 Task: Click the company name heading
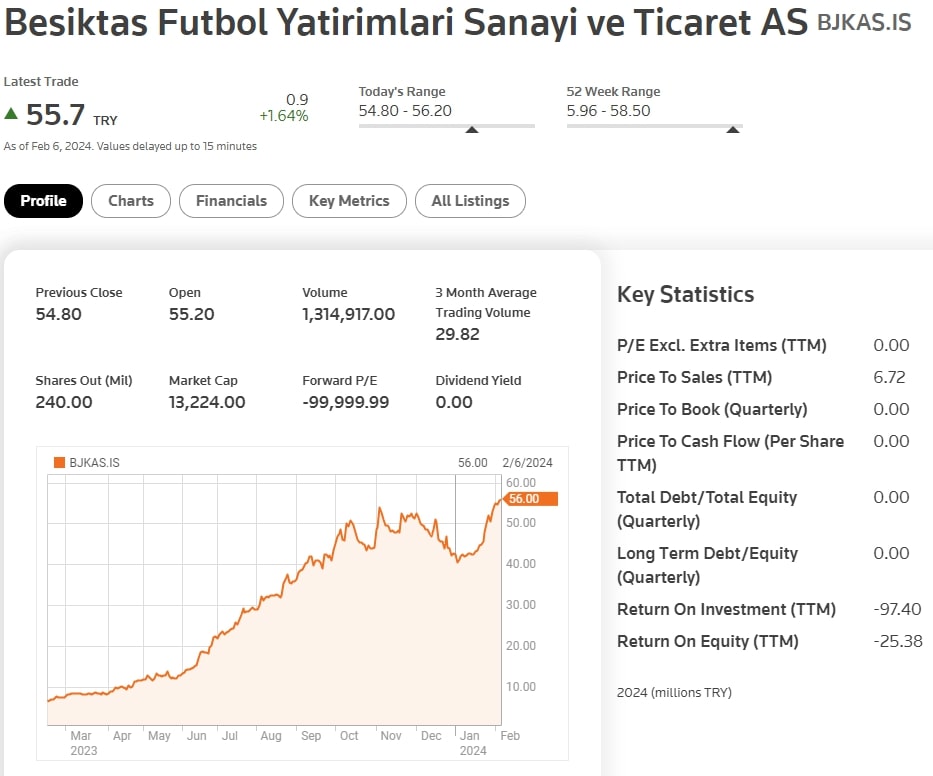coord(406,23)
